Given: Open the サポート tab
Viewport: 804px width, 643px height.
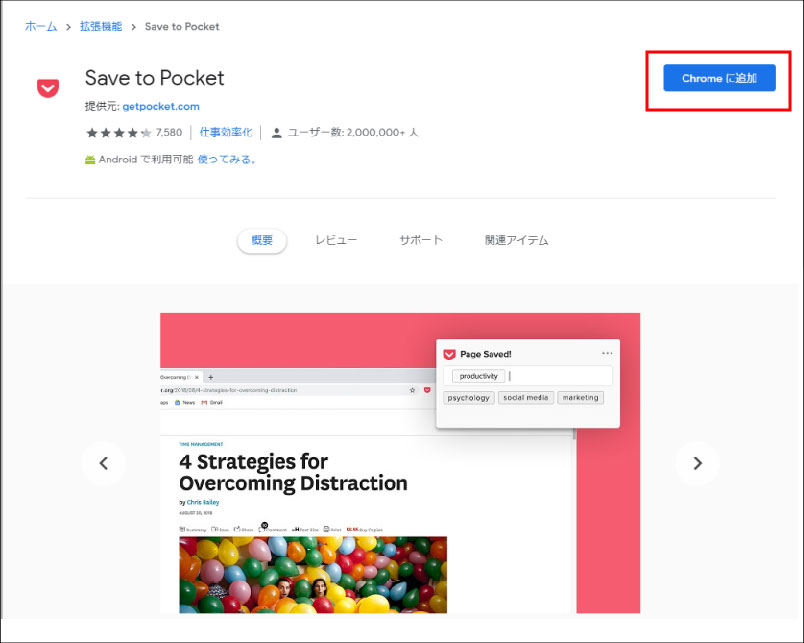Looking at the screenshot, I should [421, 240].
